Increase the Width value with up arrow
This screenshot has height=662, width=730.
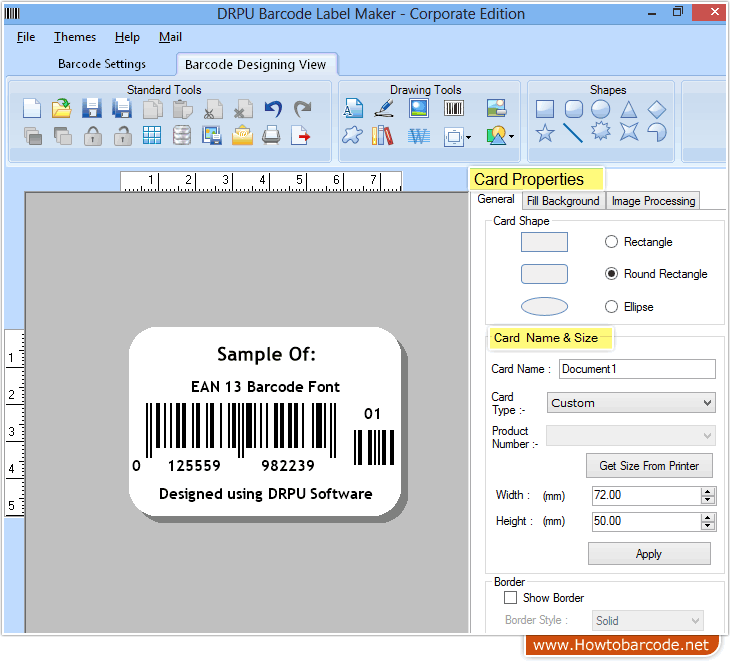(708, 491)
